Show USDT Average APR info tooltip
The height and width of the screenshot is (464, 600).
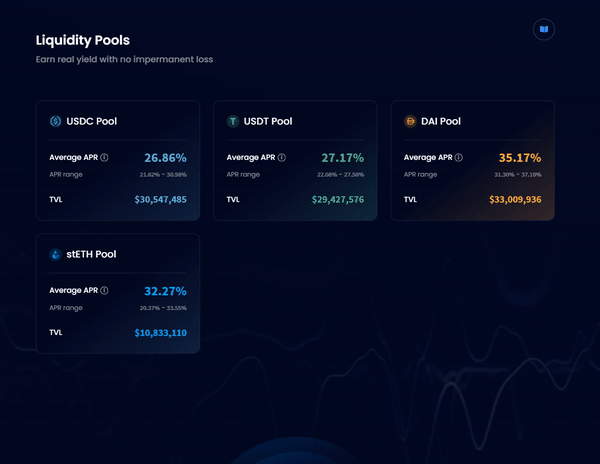pos(282,158)
